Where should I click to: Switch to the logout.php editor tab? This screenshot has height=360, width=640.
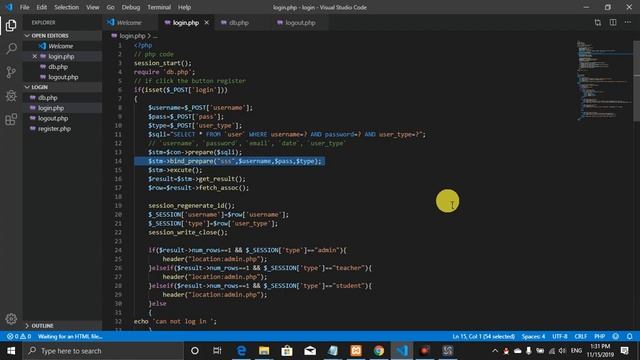coord(300,23)
